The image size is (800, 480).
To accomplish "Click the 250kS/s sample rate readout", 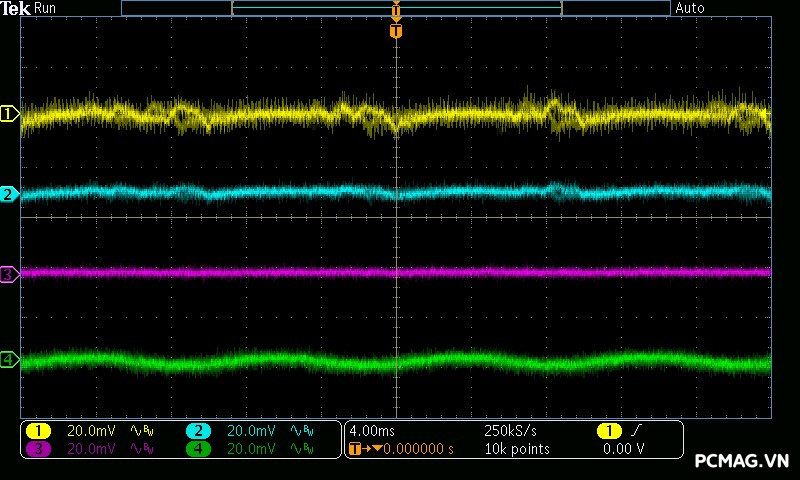I will [510, 431].
